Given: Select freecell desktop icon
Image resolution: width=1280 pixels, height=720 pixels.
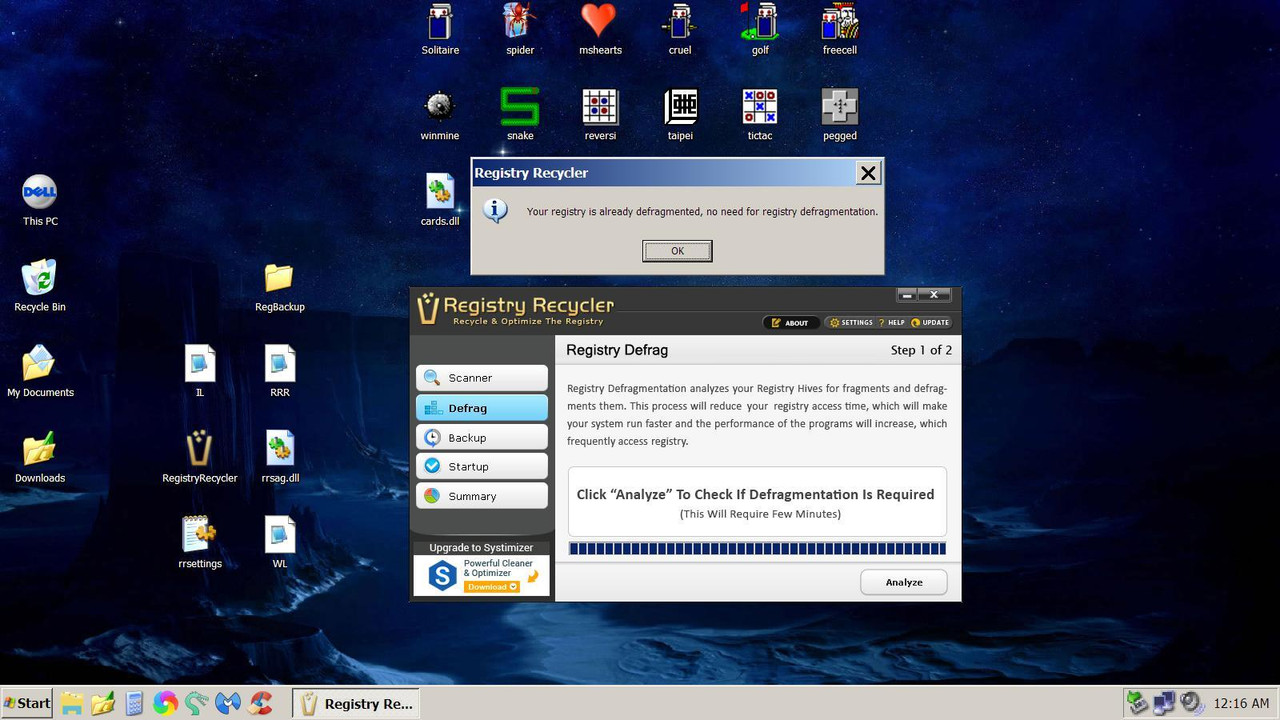Looking at the screenshot, I should tap(840, 29).
